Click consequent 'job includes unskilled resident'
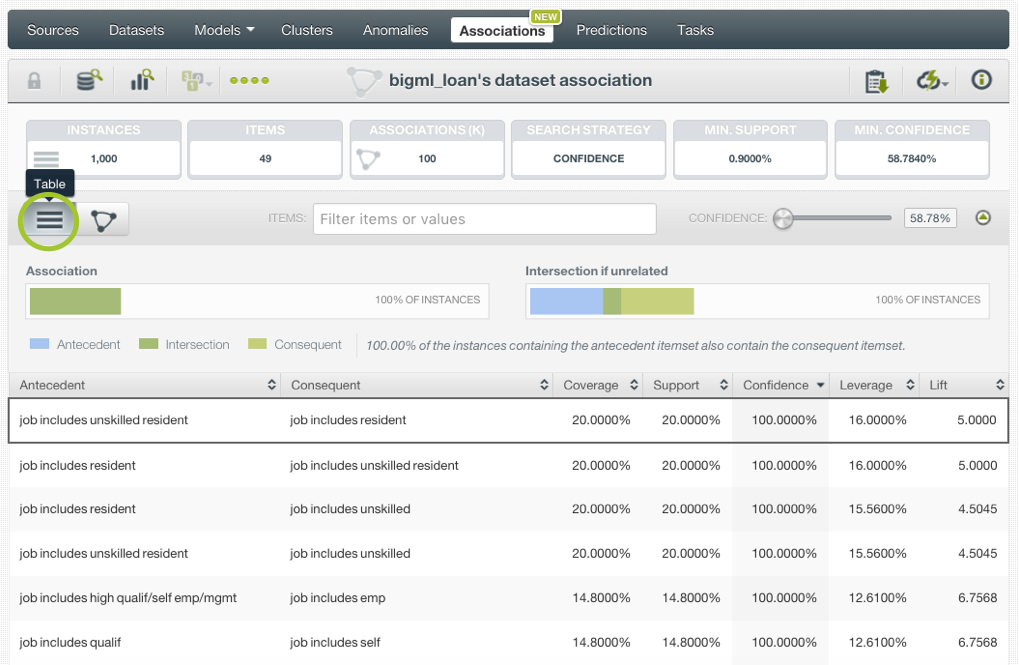Screen dimensions: 1019x665 pyautogui.click(x=374, y=465)
